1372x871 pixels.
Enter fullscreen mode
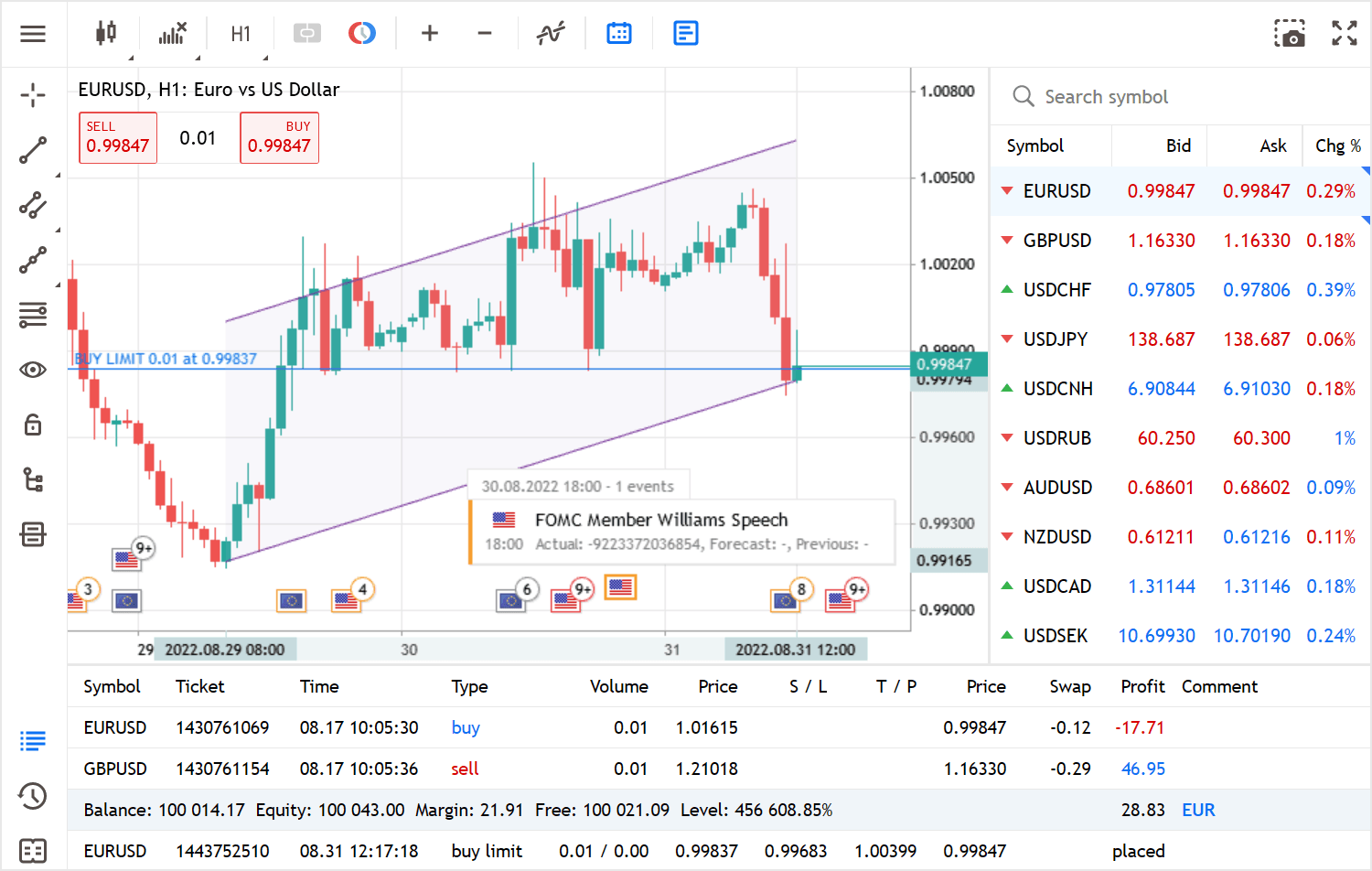pyautogui.click(x=1345, y=34)
